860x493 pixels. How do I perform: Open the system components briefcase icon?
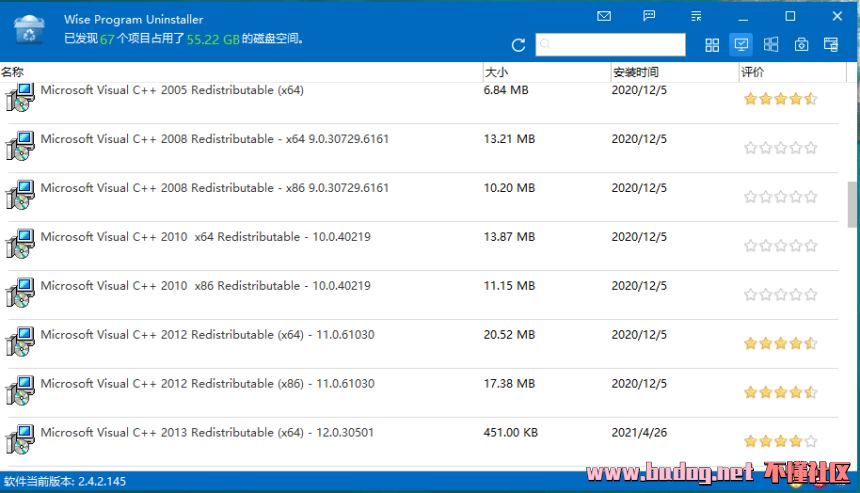[x=801, y=45]
